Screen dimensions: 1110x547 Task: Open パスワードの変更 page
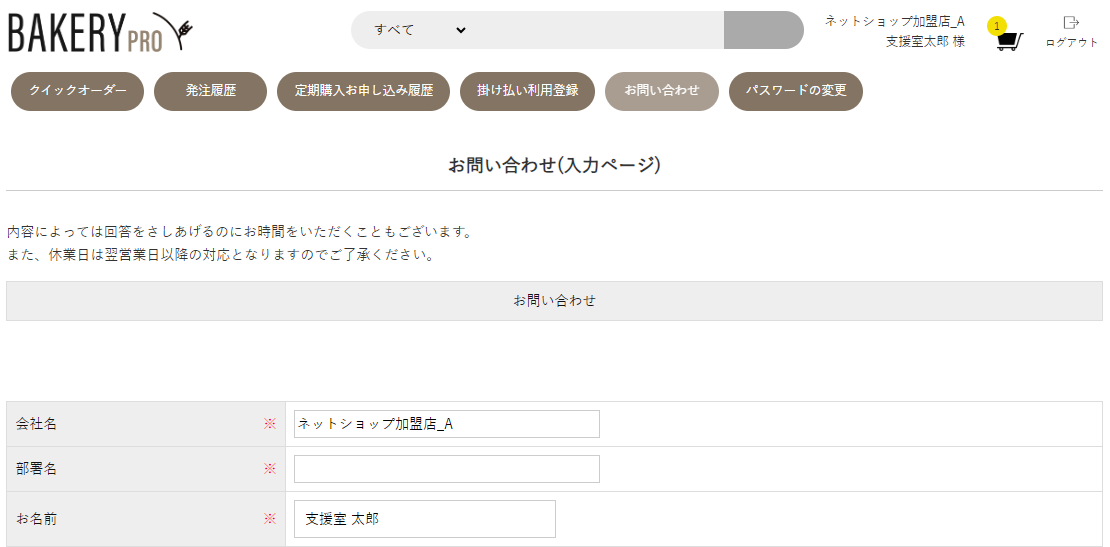(796, 91)
